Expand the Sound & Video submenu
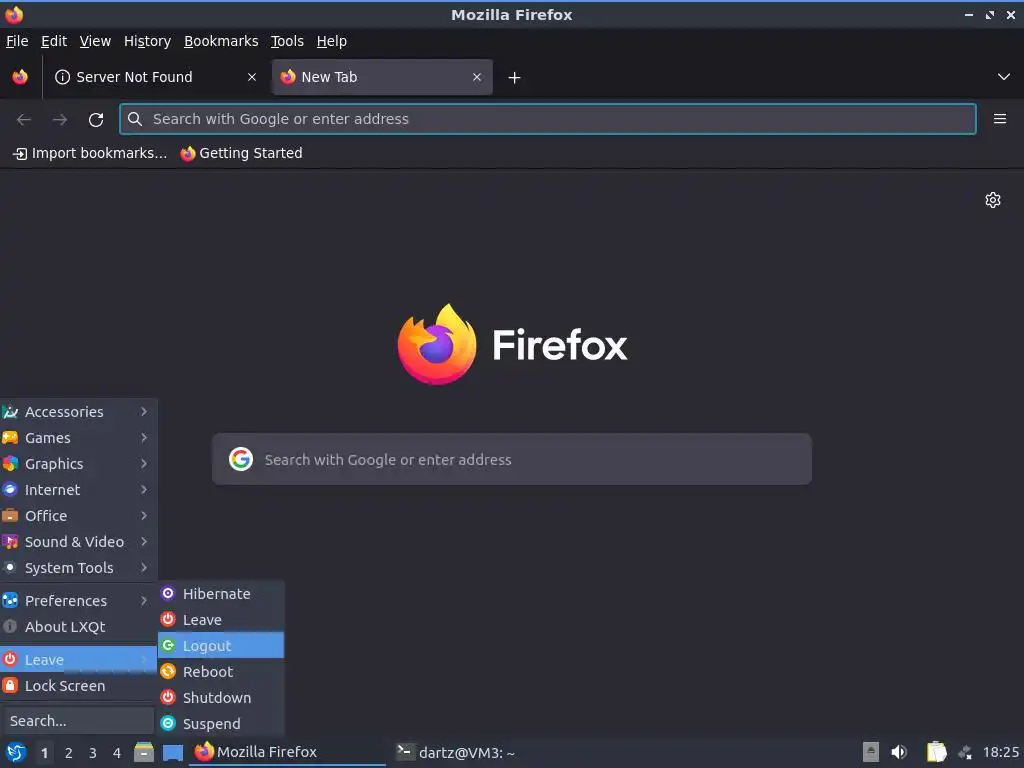1024x768 pixels. (x=78, y=542)
